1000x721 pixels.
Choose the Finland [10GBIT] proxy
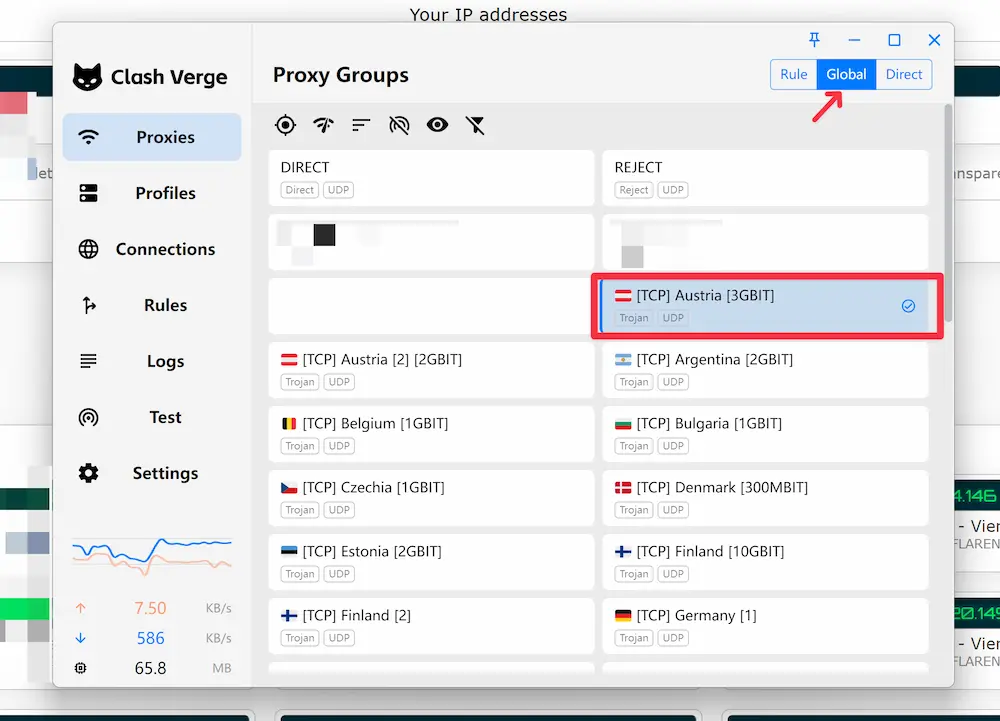tap(765, 562)
